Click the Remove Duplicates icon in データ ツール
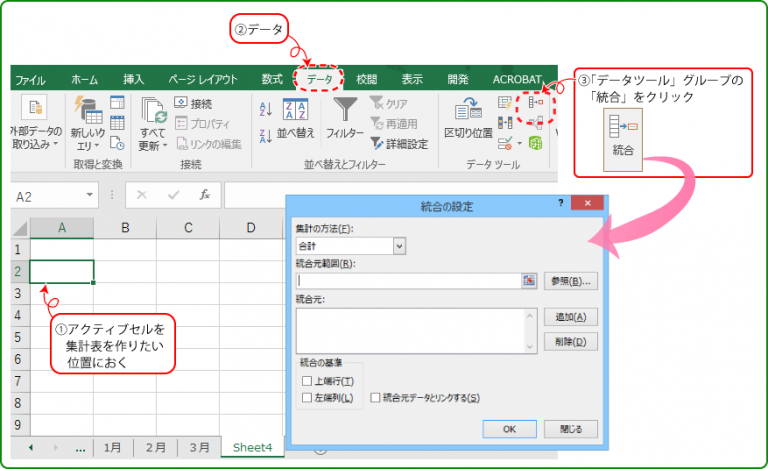Screen dimensions: 768x469 coord(504,122)
